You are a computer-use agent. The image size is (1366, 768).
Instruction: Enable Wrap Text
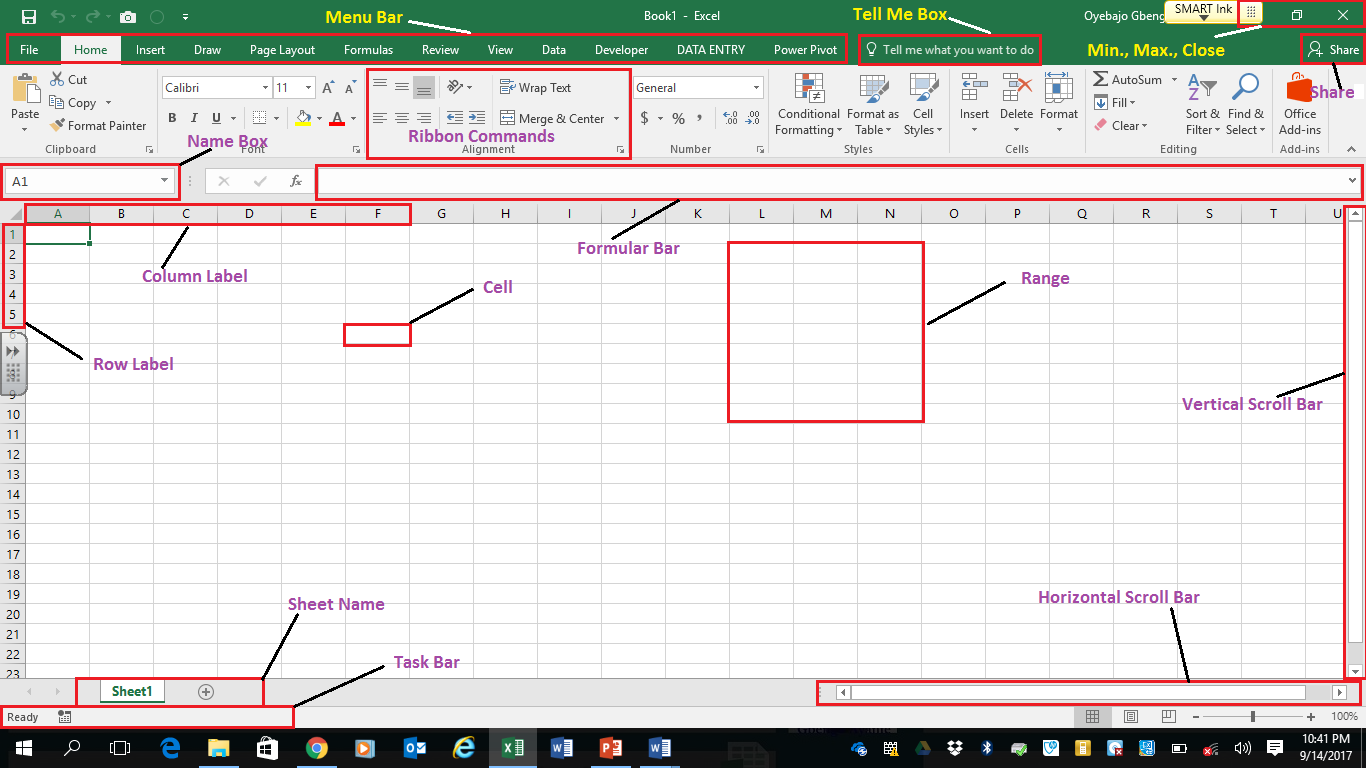pos(536,87)
